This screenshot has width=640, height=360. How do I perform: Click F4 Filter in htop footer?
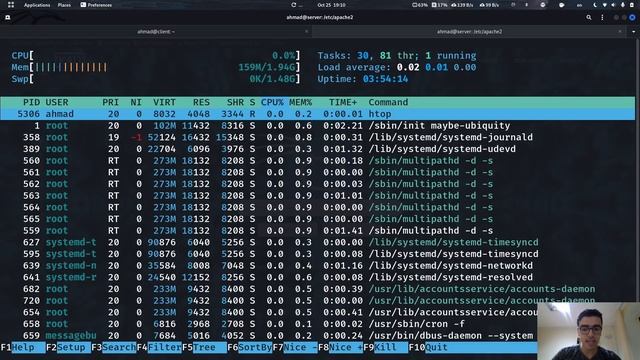[x=159, y=347]
